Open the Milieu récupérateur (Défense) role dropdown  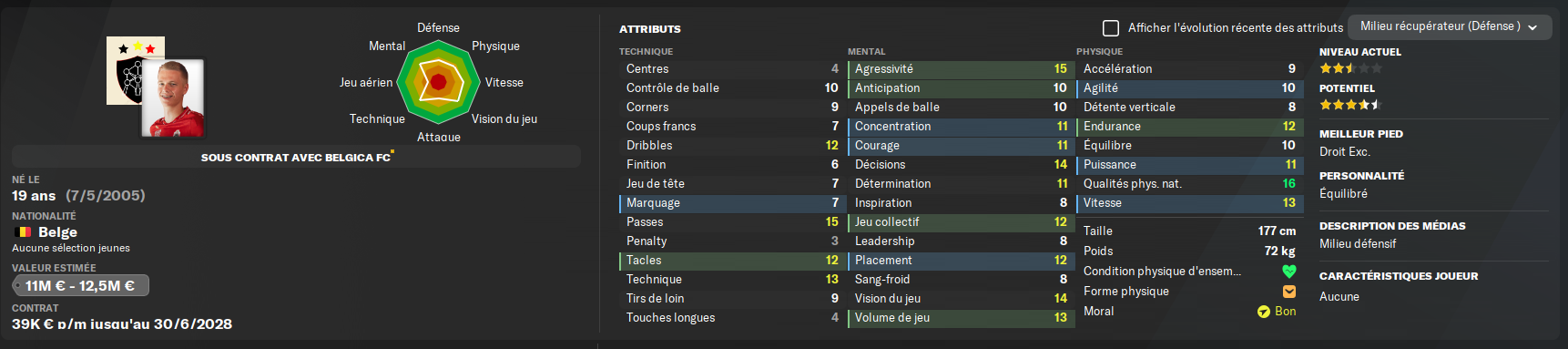click(1450, 26)
